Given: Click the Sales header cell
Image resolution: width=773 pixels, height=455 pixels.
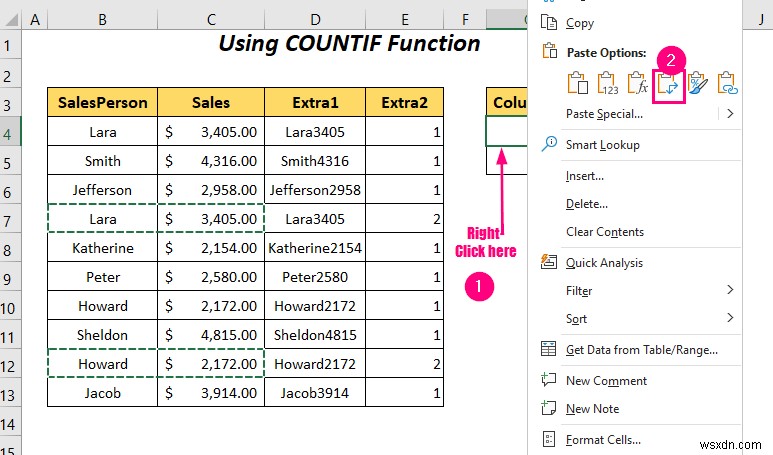Looking at the screenshot, I should coord(211,102).
